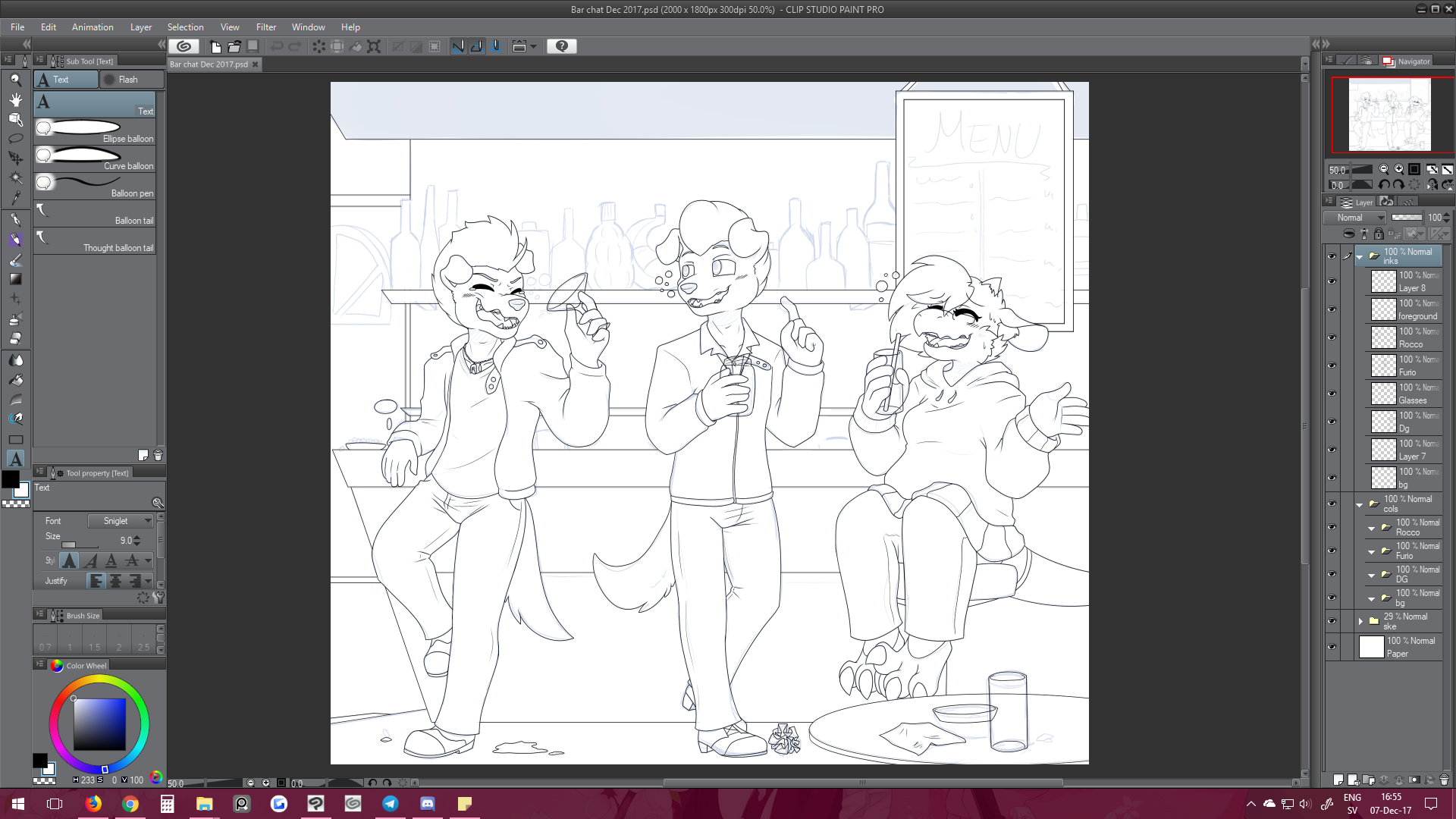The image size is (1456, 819).
Task: Select the Eyedropper tool
Action: point(15,199)
